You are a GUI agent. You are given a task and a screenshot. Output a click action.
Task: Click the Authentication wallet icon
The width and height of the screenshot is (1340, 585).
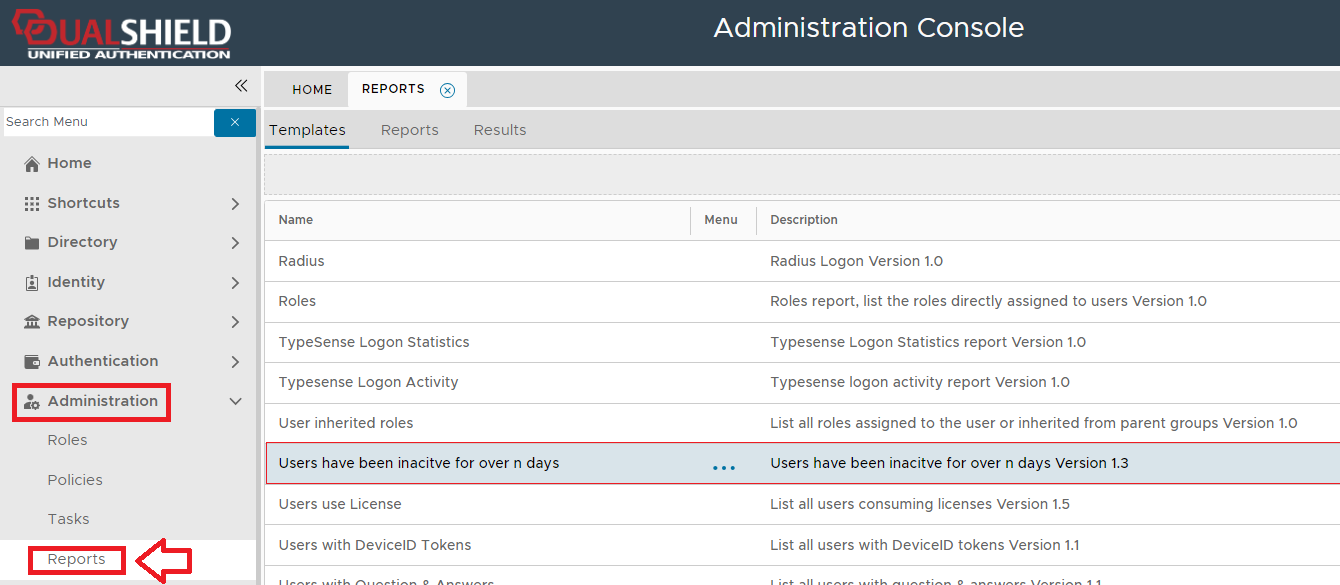pos(32,362)
